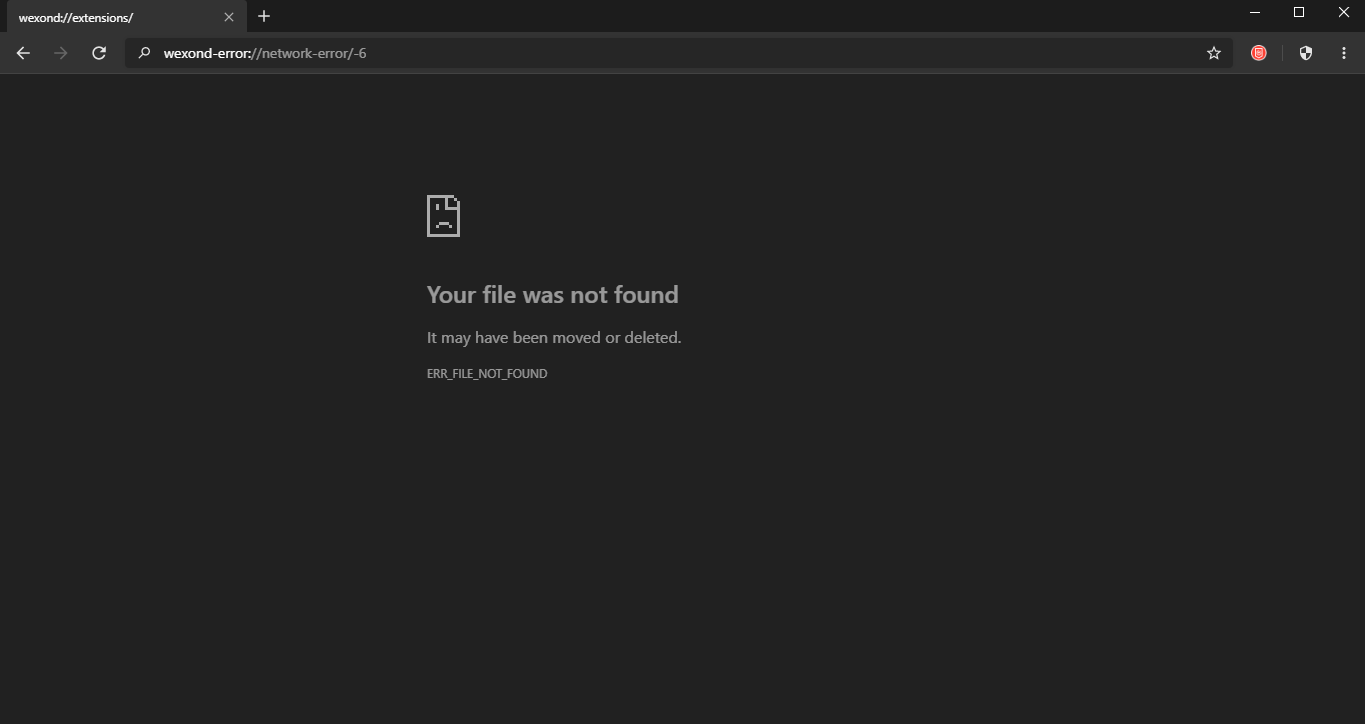
Task: Click the search magnifier in the address bar
Action: point(143,53)
